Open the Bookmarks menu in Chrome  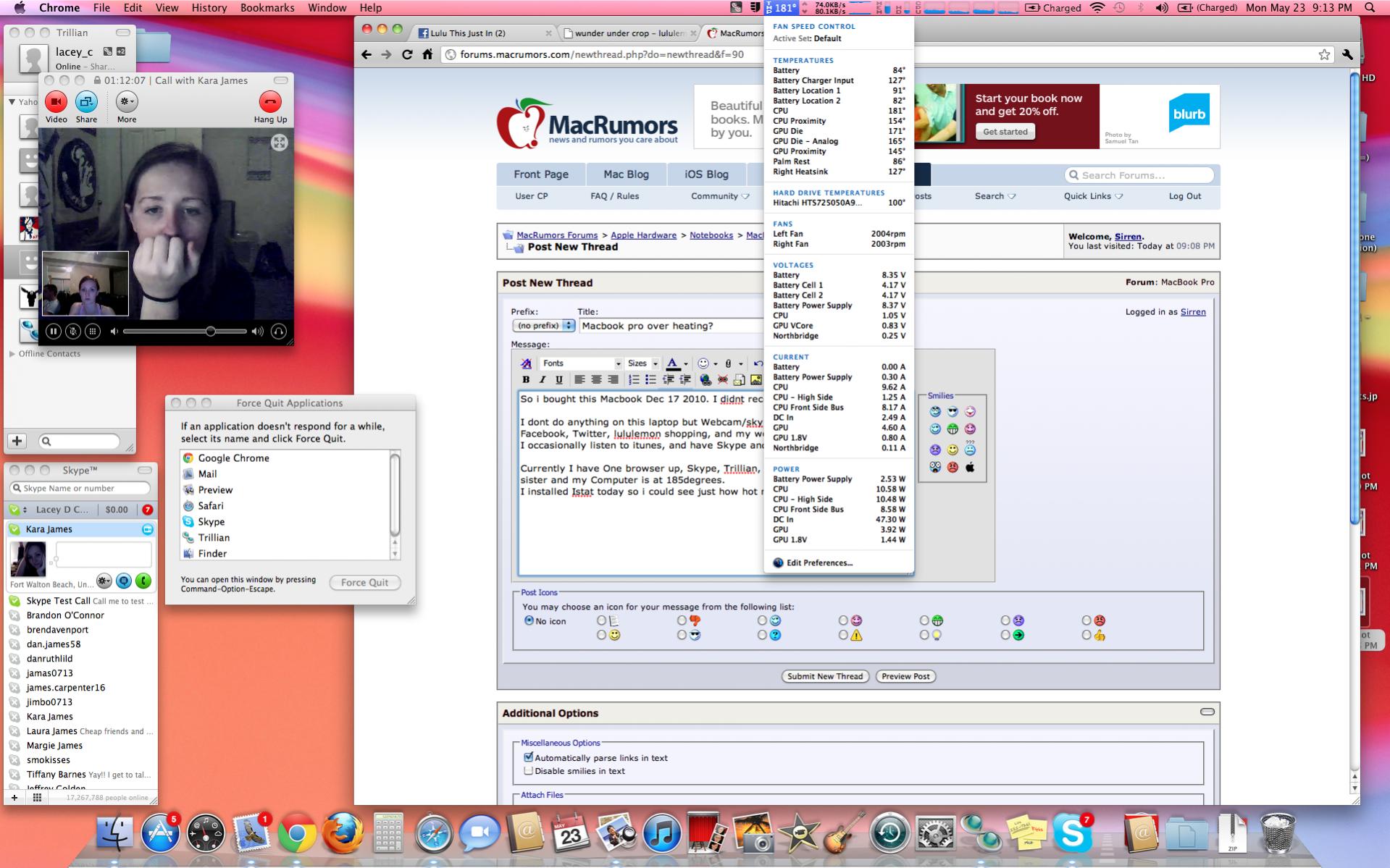tap(267, 8)
